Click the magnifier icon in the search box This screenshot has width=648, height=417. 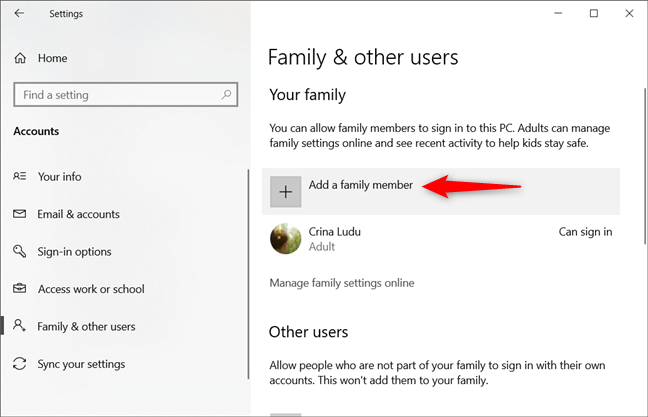click(x=225, y=95)
